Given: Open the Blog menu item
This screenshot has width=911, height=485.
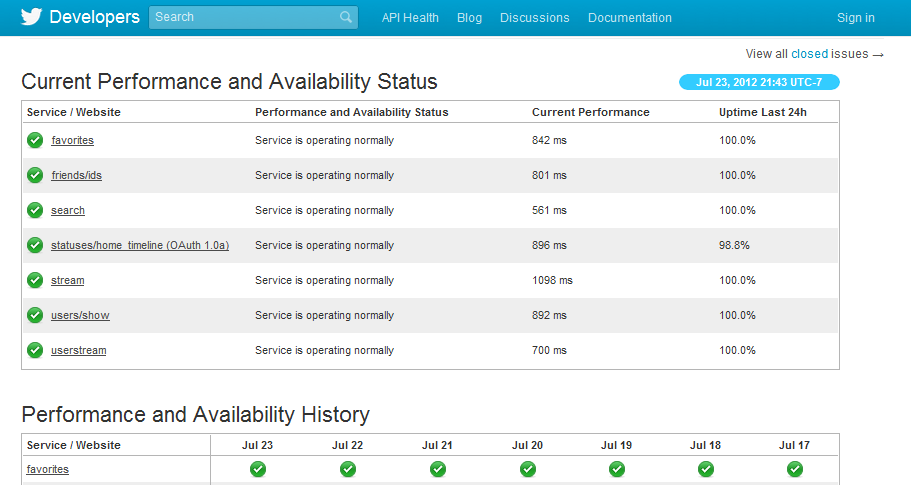Looking at the screenshot, I should 469,18.
